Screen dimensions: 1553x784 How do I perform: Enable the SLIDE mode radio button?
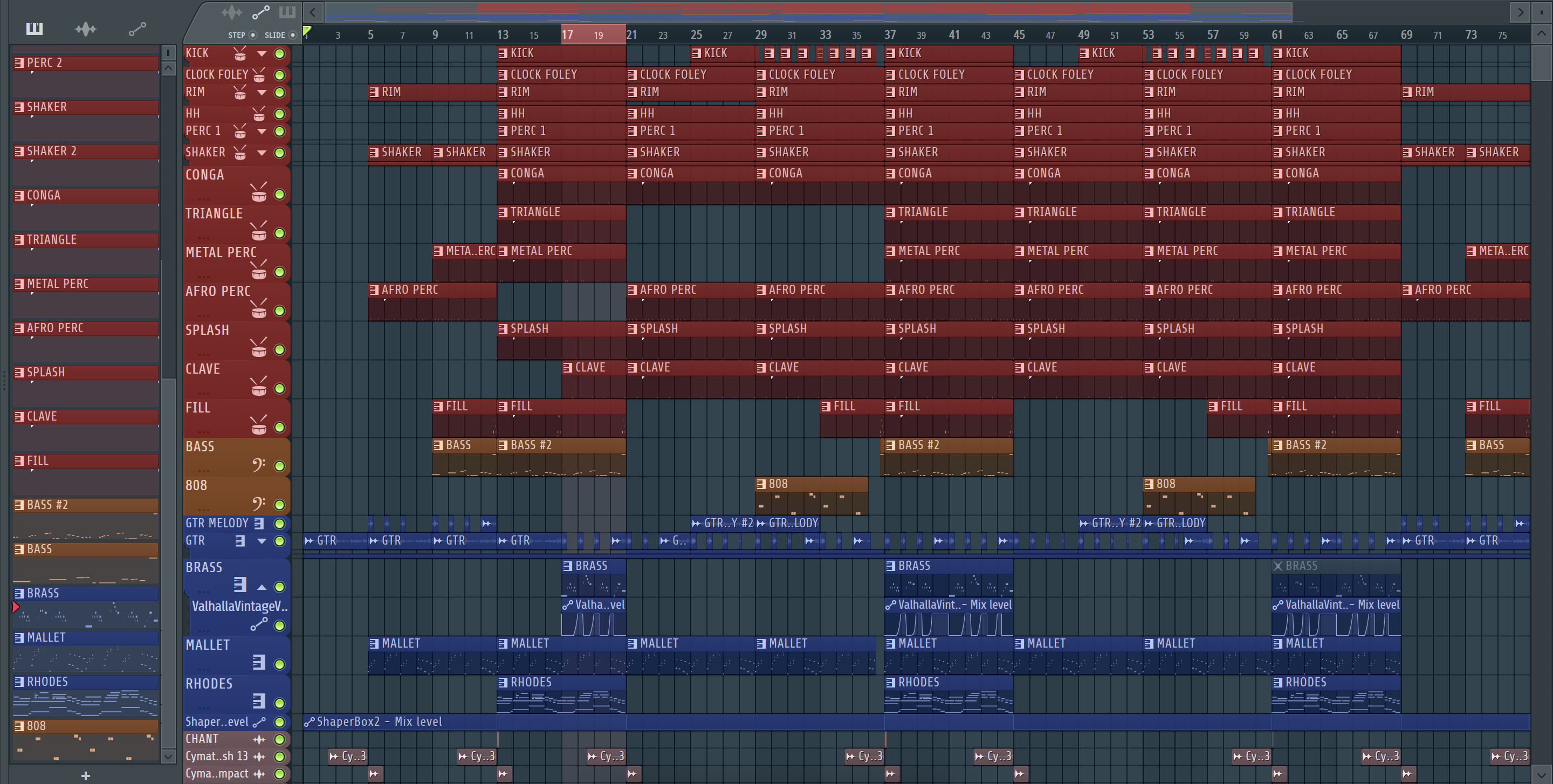[293, 35]
